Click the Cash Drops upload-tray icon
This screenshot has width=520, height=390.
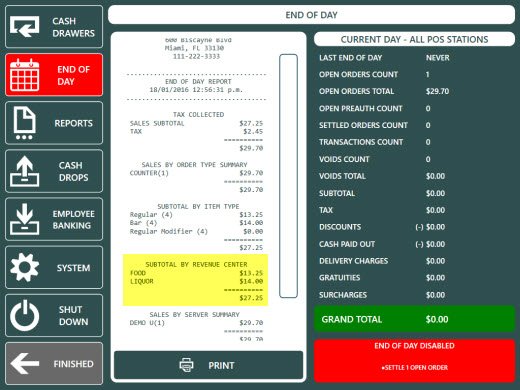(x=24, y=171)
